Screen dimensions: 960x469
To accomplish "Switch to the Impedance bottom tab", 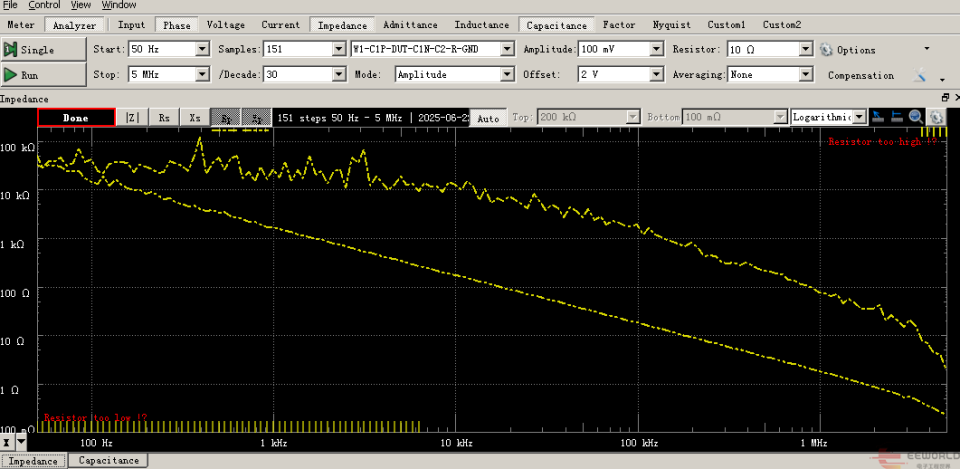I will point(34,460).
